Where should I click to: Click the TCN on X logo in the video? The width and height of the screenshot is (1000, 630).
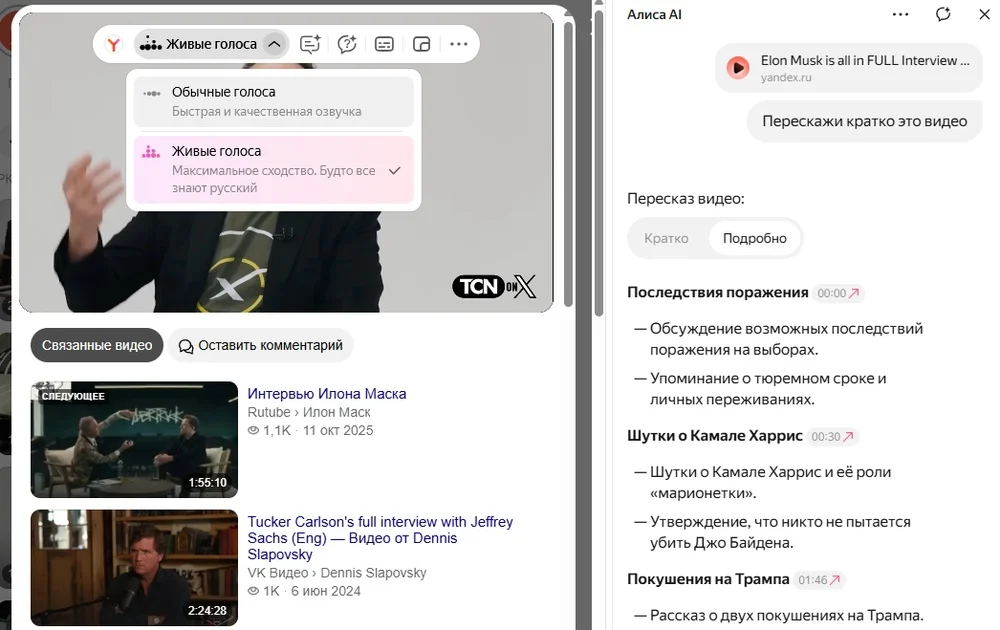494,287
